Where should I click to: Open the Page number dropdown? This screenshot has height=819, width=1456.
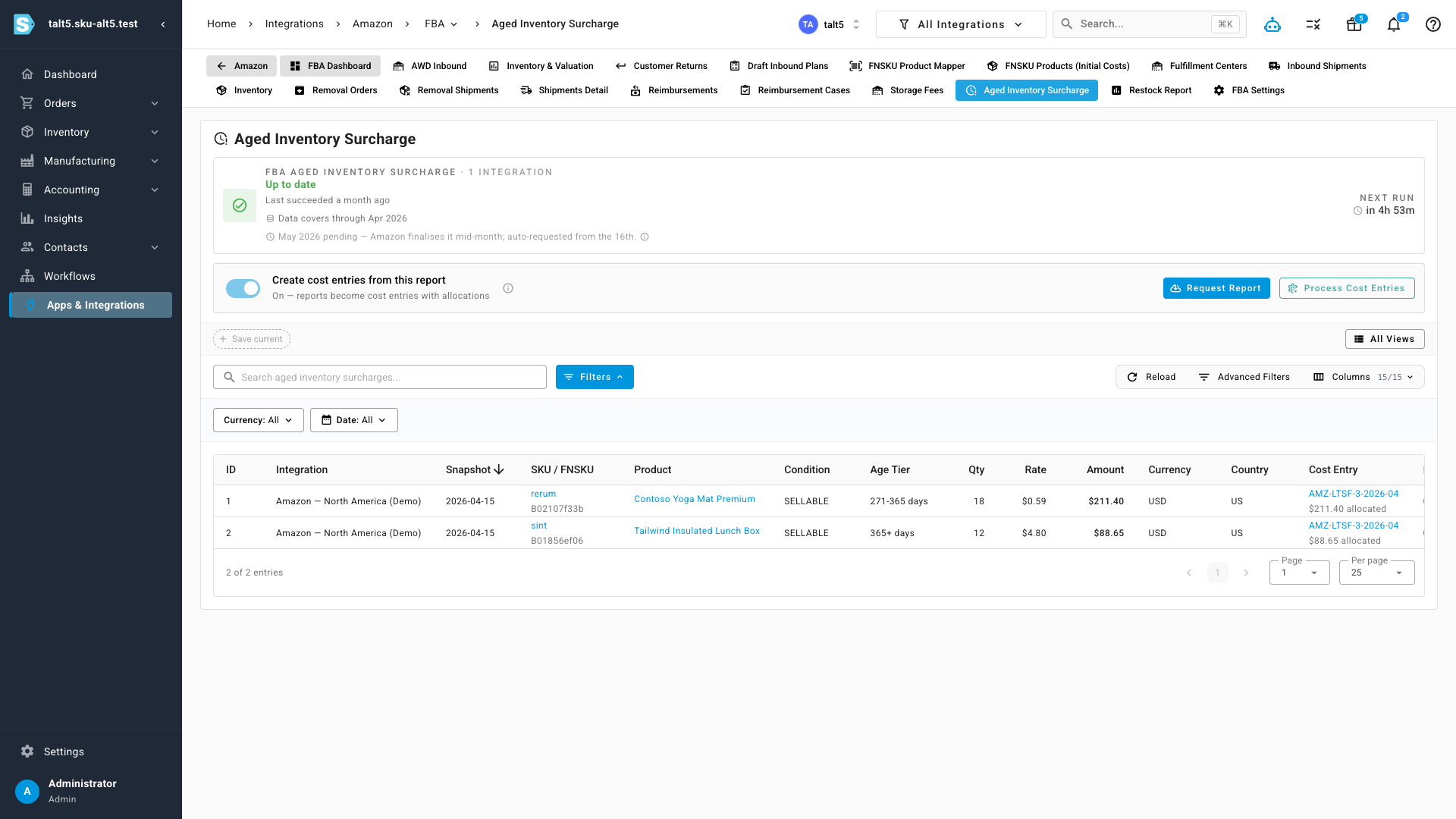1299,573
